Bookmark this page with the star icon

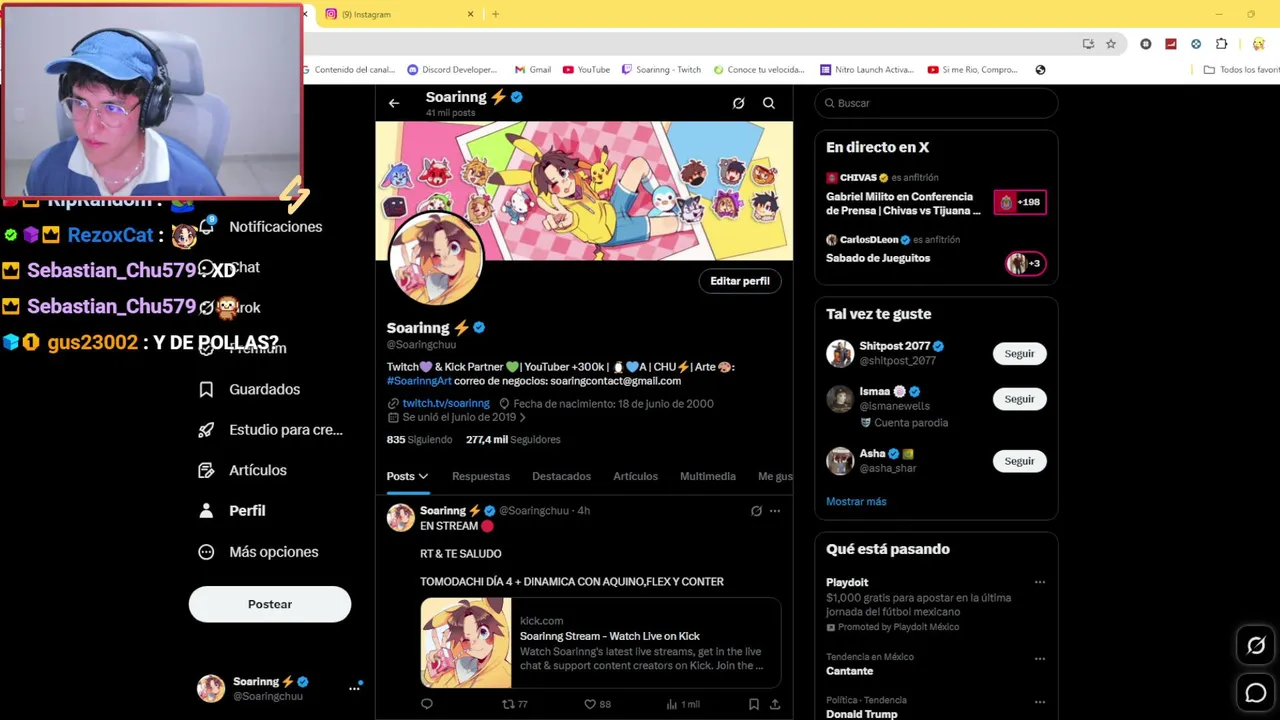tap(1111, 44)
